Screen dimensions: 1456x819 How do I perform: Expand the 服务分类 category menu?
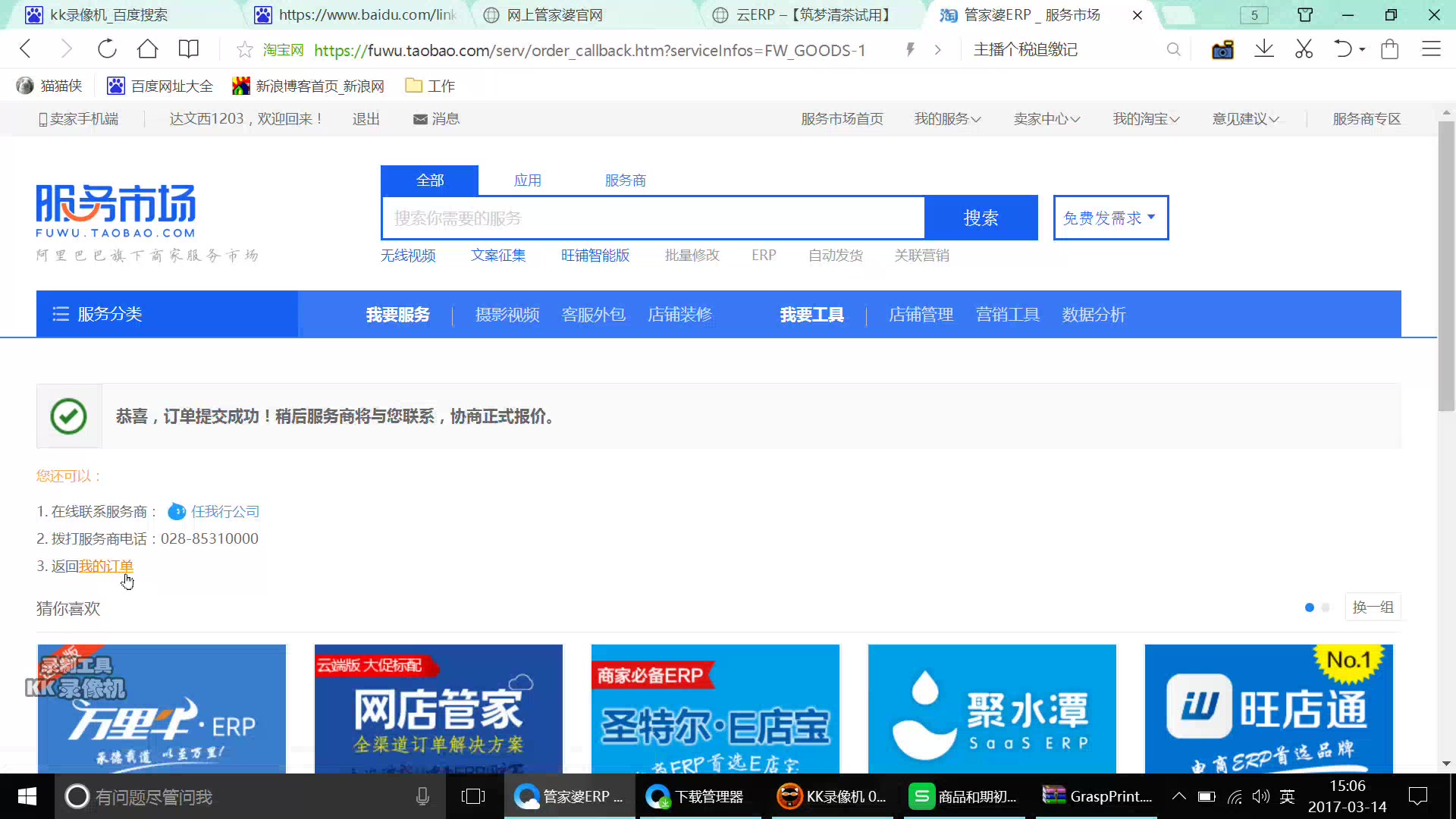[x=167, y=314]
